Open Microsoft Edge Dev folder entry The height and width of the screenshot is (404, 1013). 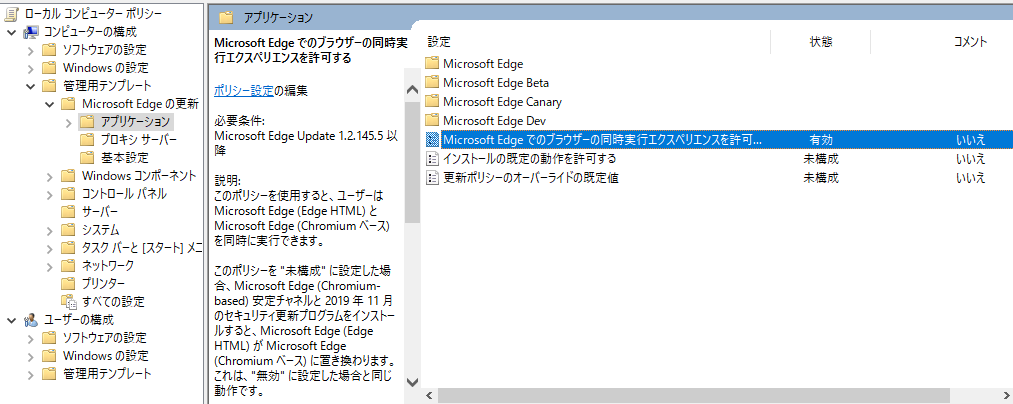[496, 120]
